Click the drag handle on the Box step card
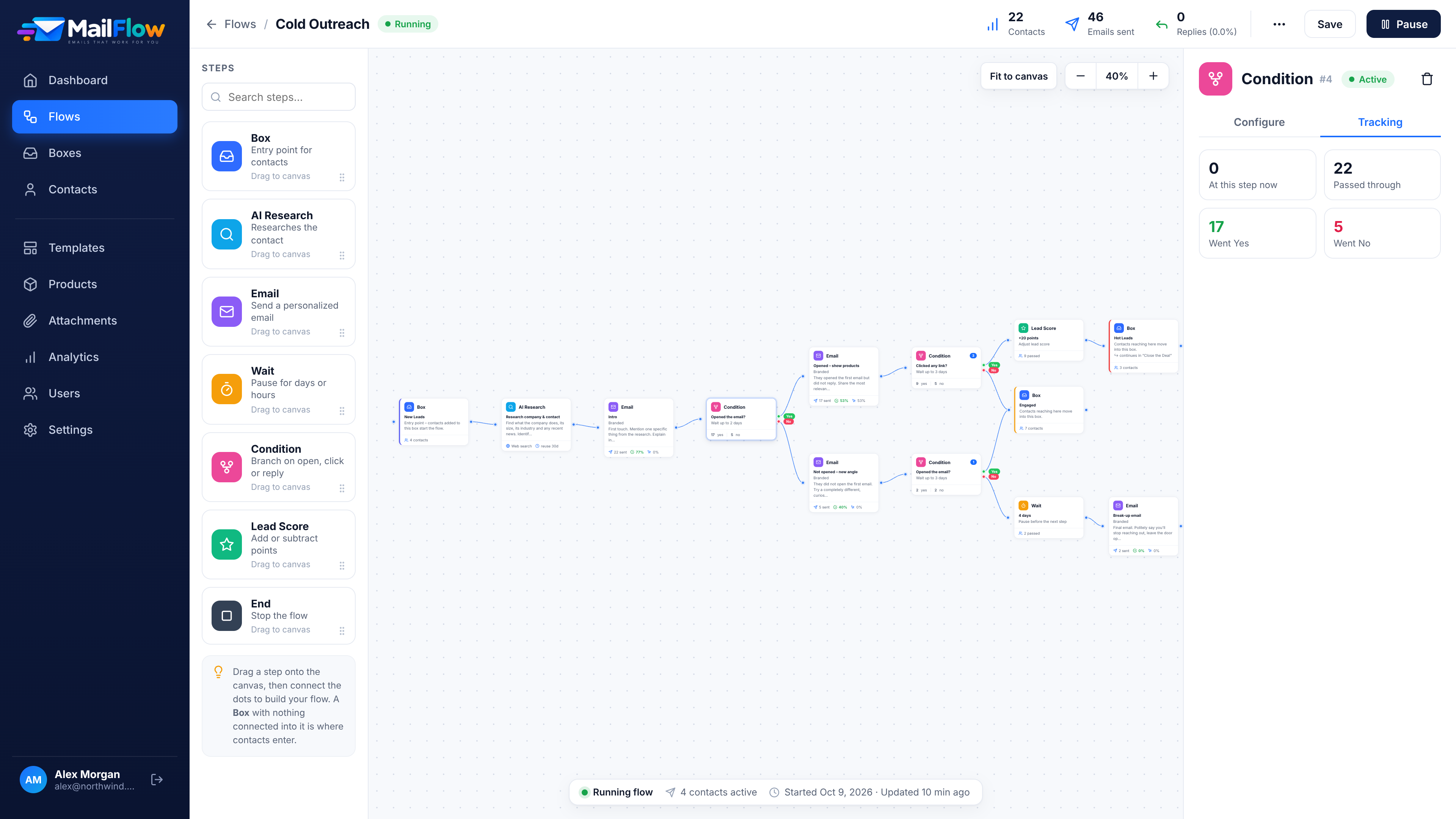The width and height of the screenshot is (1456, 819). coord(342,177)
